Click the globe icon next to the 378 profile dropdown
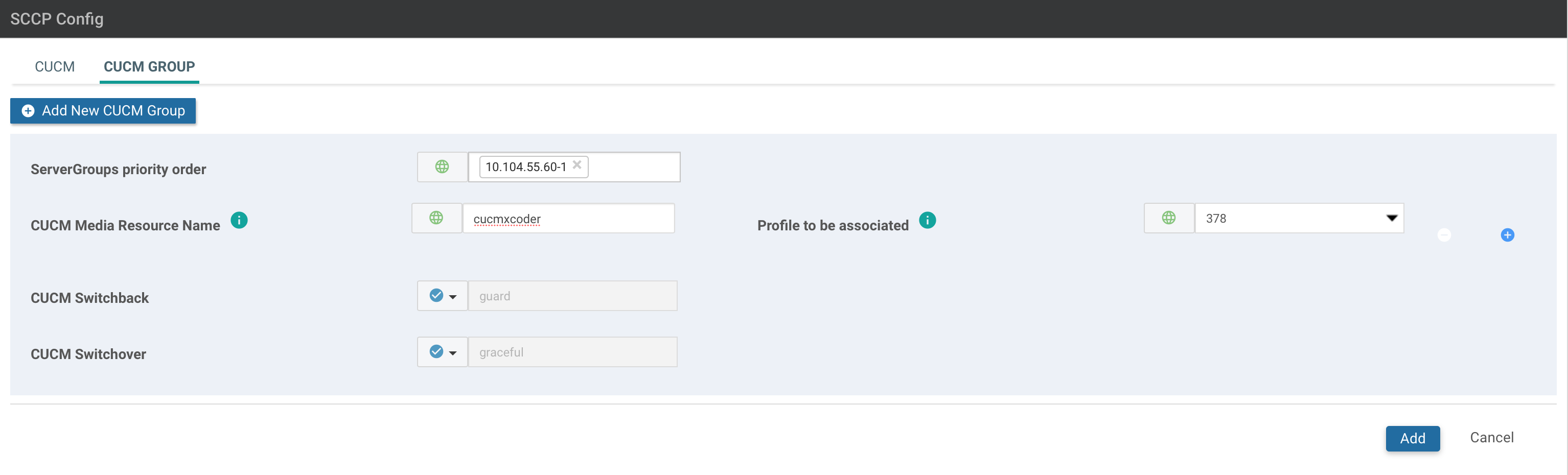This screenshot has width=1568, height=475. coord(1169,218)
